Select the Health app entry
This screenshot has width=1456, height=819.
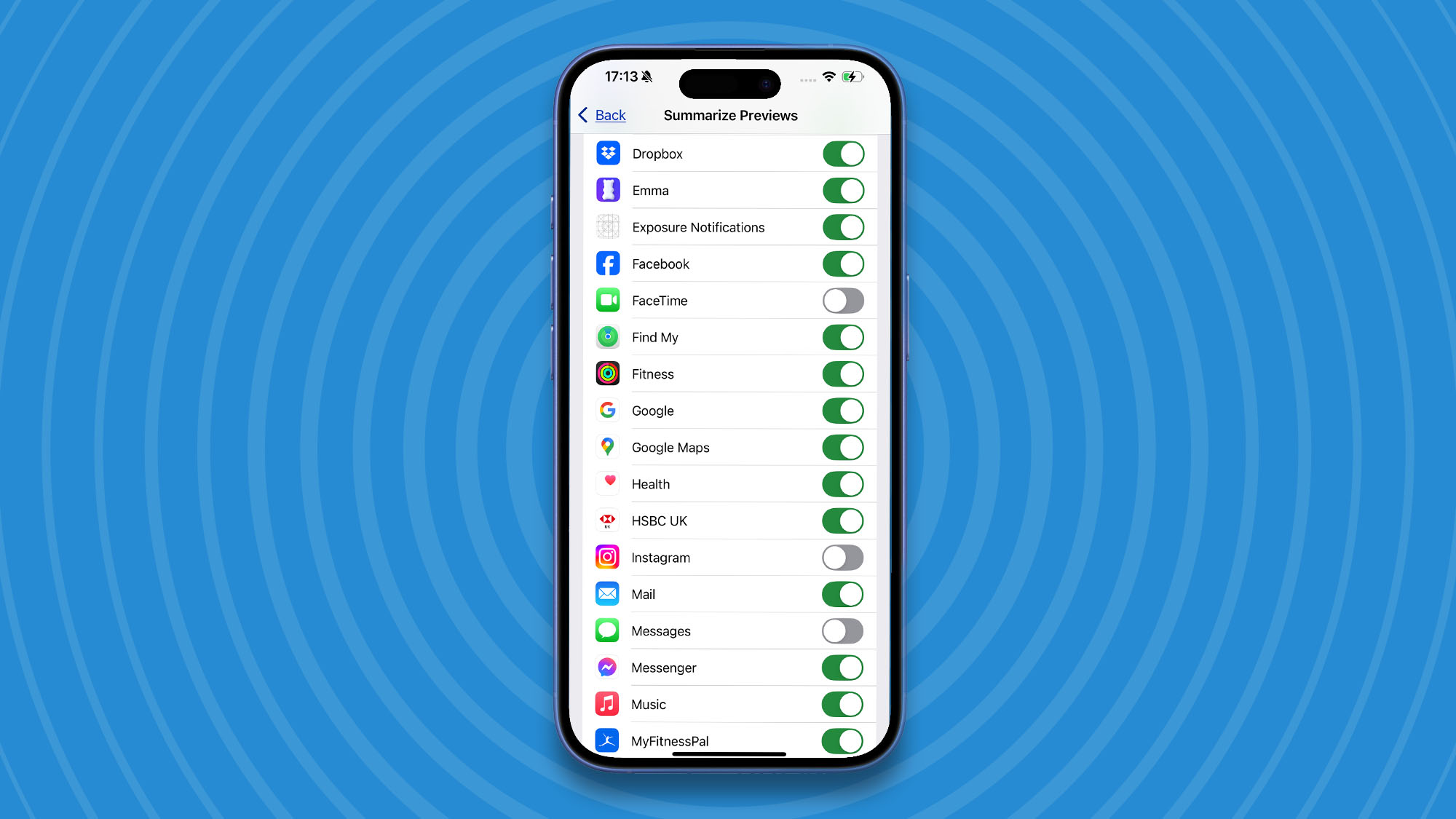tap(728, 484)
